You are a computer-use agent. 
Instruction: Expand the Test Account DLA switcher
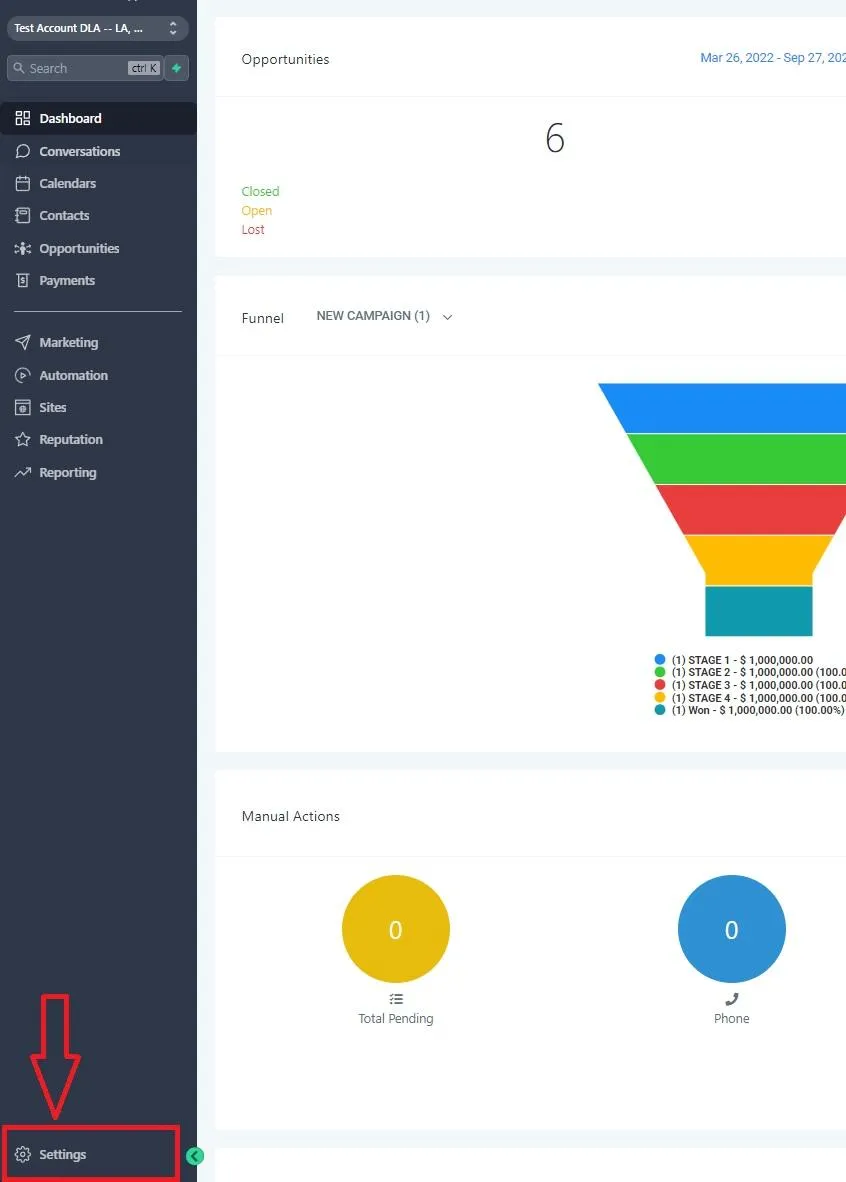(x=98, y=28)
